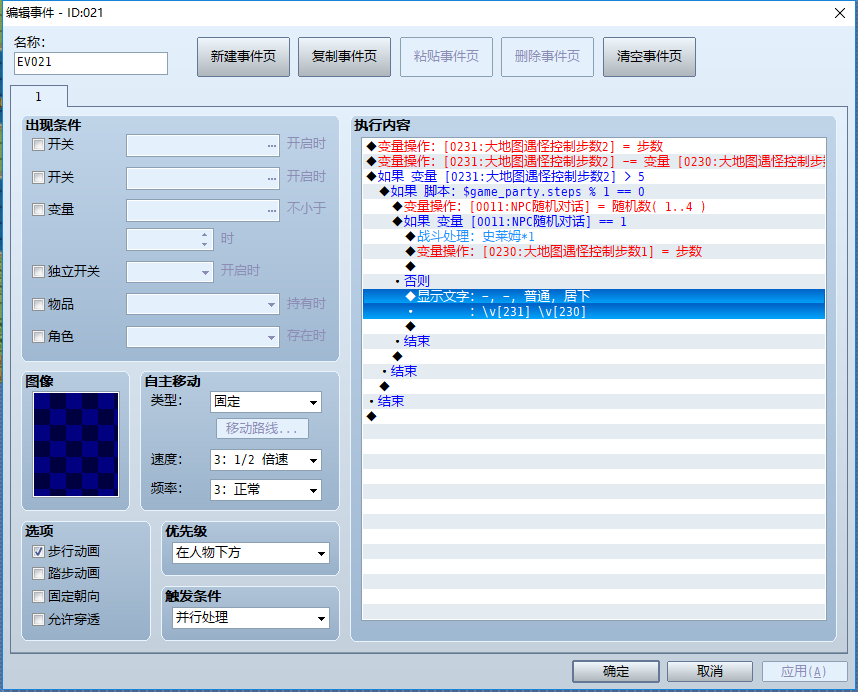858x692 pixels.
Task: Select the 否则 branch line
Action: click(x=594, y=281)
